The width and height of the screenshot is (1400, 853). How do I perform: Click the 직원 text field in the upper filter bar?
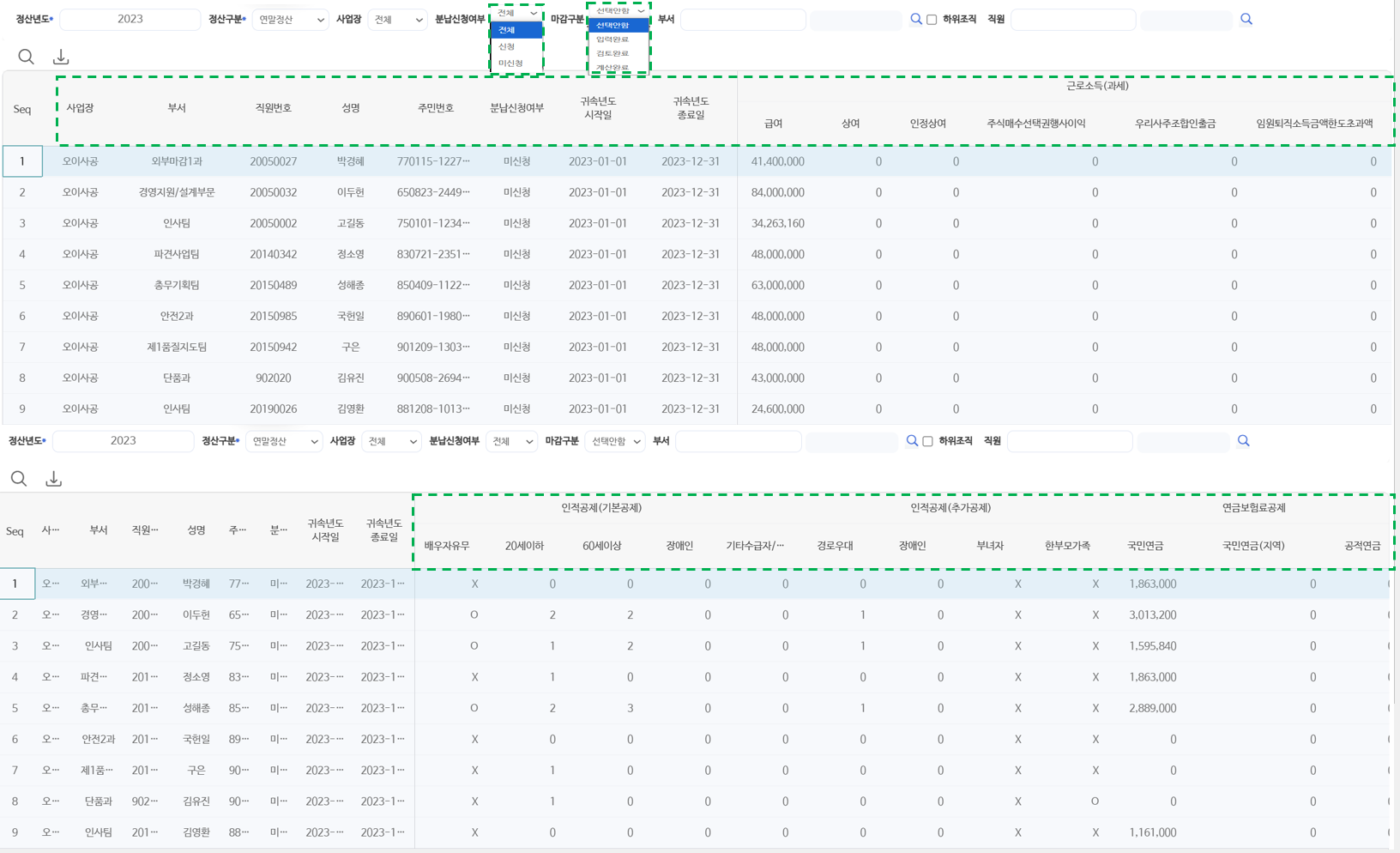click(1073, 19)
